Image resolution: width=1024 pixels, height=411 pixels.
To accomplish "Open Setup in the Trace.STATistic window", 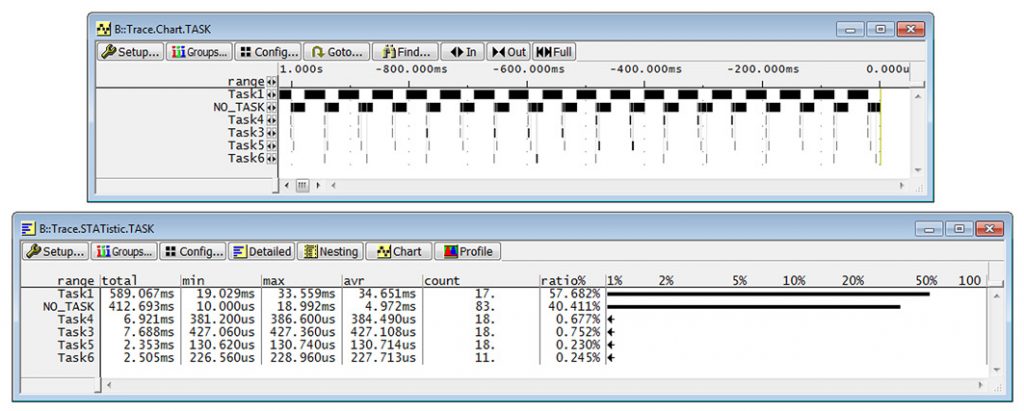I will coord(55,251).
